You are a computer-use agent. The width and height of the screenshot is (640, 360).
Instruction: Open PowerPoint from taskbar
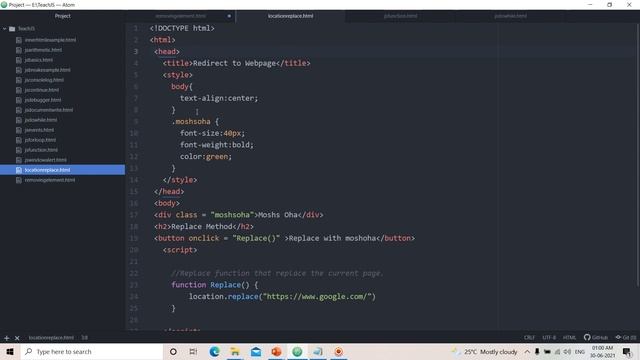(276, 351)
